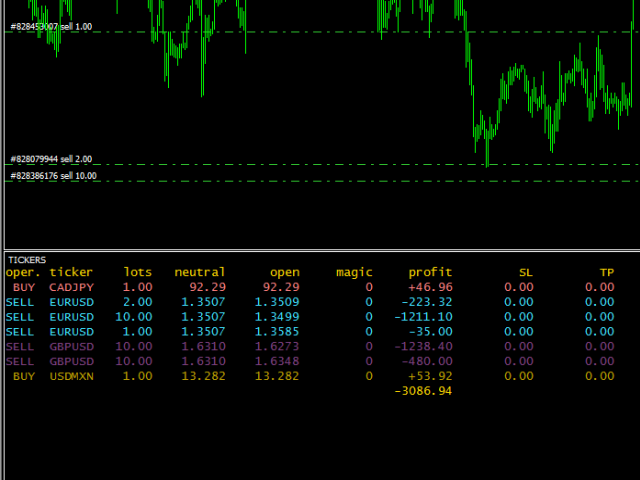Click the EURUSD ticker in the -1211.10 row
This screenshot has height=480, width=640.
click(x=71, y=317)
